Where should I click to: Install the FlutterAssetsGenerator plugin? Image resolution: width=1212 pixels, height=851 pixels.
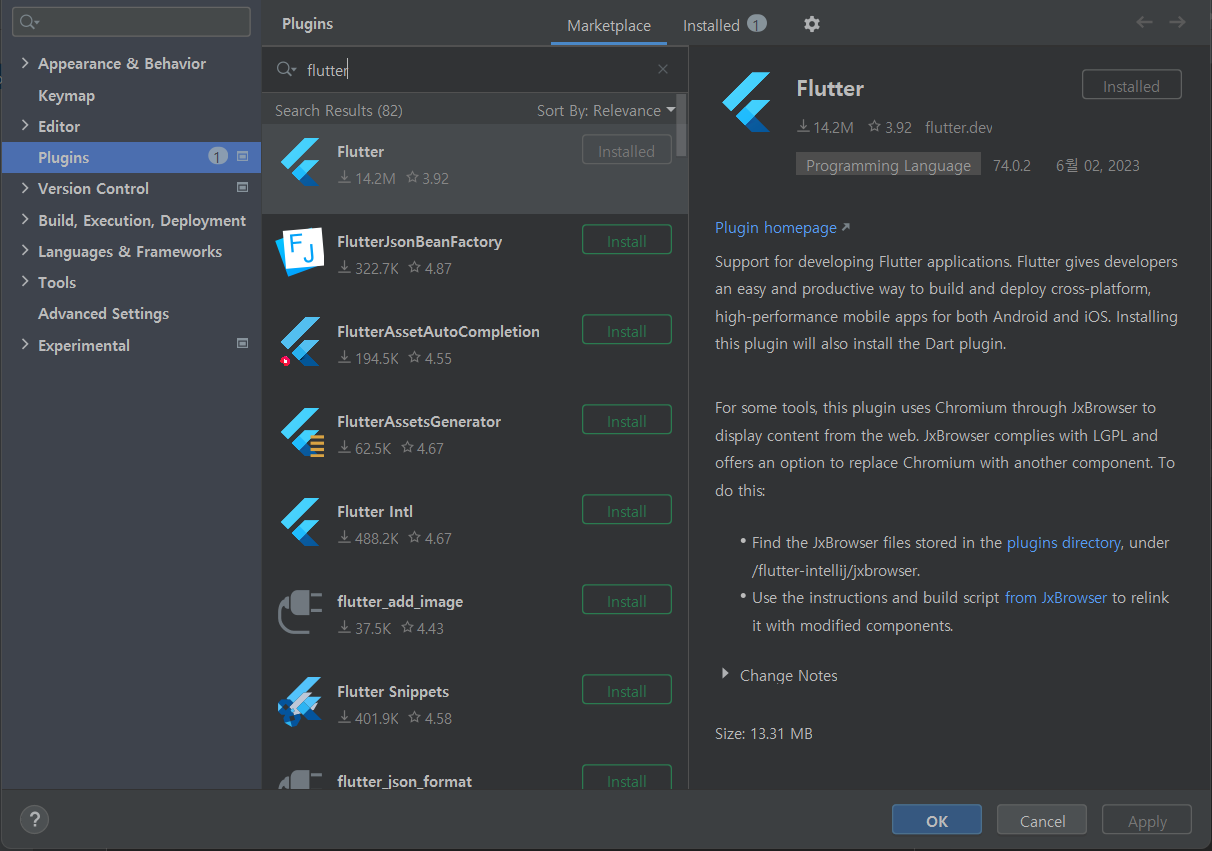[627, 421]
